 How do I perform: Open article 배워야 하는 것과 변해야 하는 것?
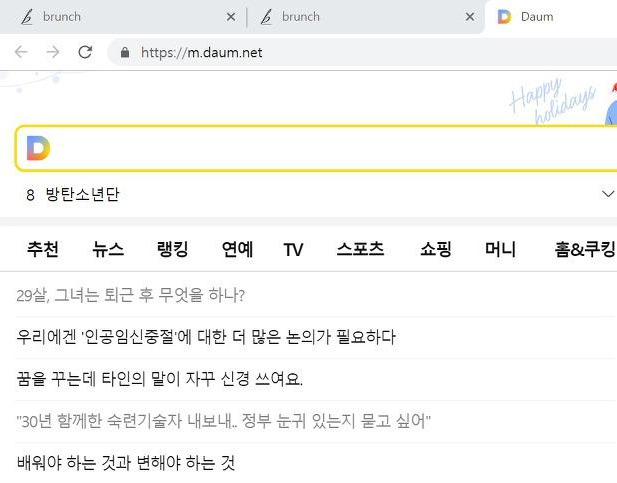pyautogui.click(x=126, y=463)
